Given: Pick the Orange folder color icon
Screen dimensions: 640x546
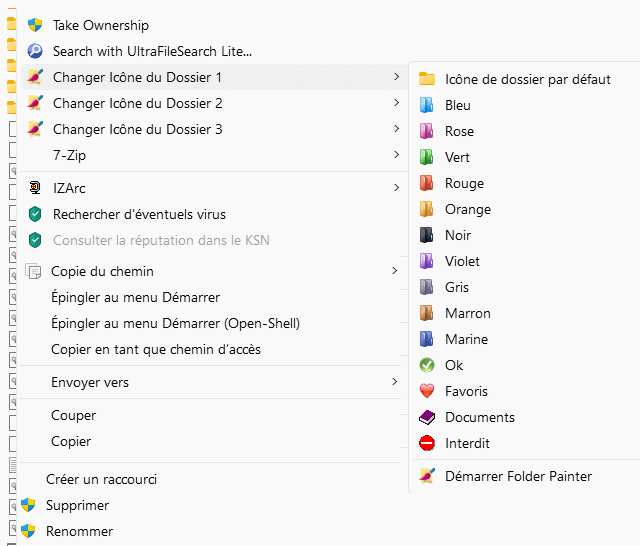Looking at the screenshot, I should pos(427,209).
